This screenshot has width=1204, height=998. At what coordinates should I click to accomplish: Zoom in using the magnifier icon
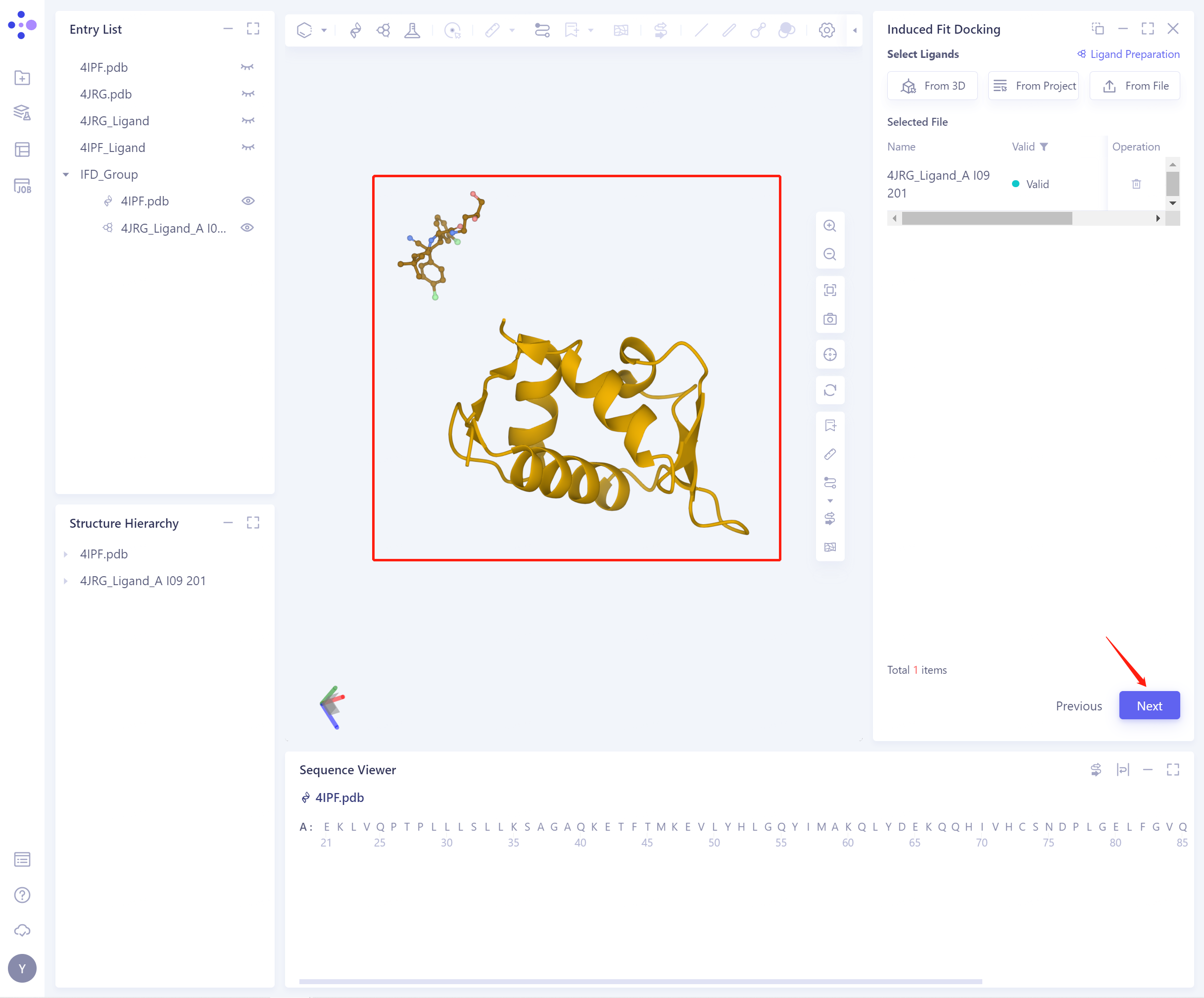830,225
